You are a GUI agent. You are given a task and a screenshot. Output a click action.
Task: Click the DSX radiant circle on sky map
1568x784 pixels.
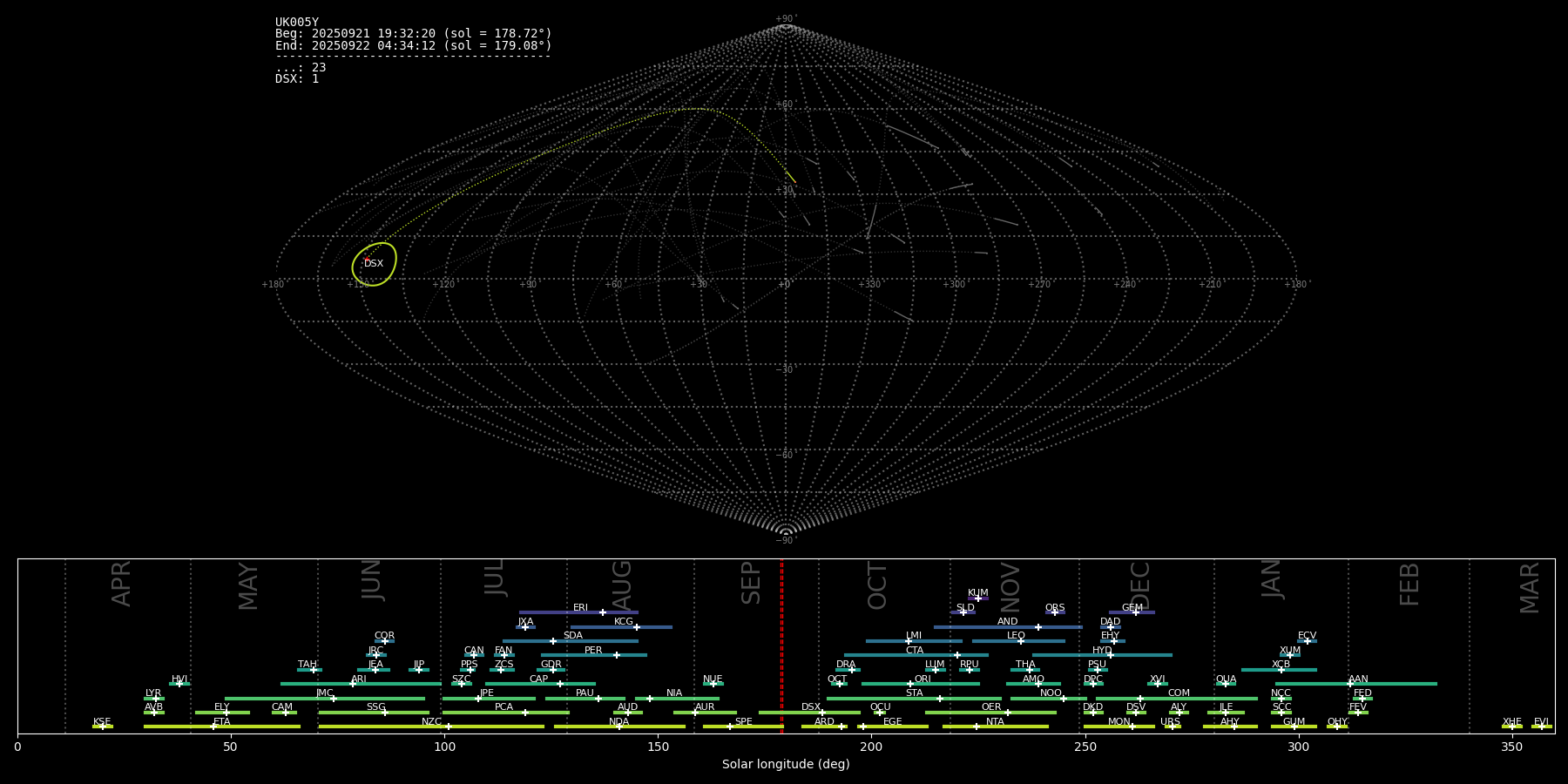375,263
